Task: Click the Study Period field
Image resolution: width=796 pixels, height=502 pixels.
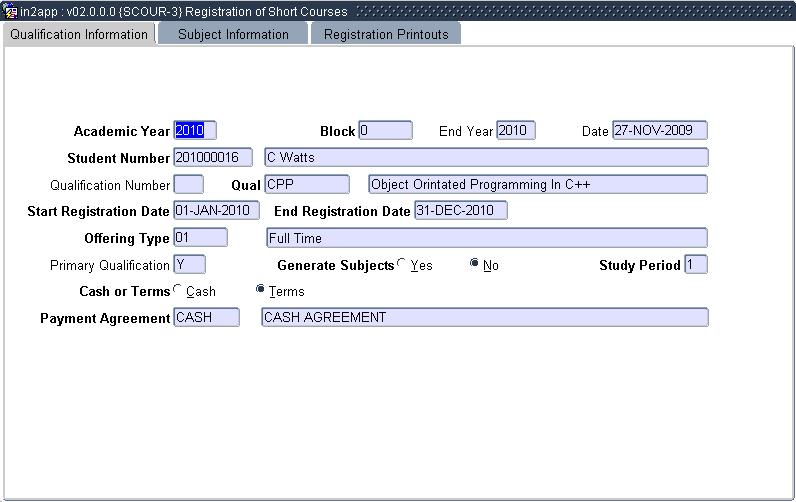Action: 695,264
